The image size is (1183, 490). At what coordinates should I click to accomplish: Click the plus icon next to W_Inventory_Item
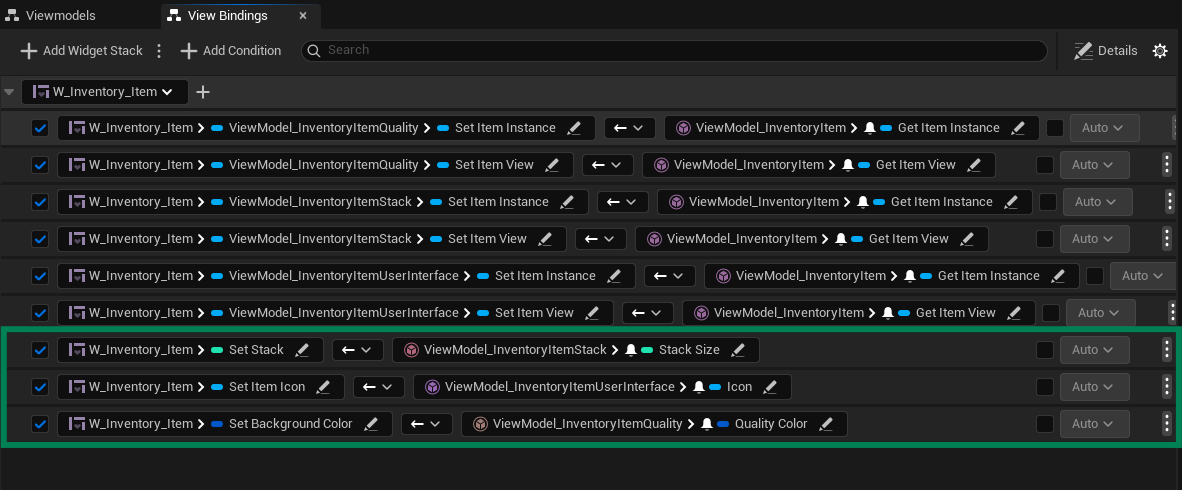[x=203, y=92]
